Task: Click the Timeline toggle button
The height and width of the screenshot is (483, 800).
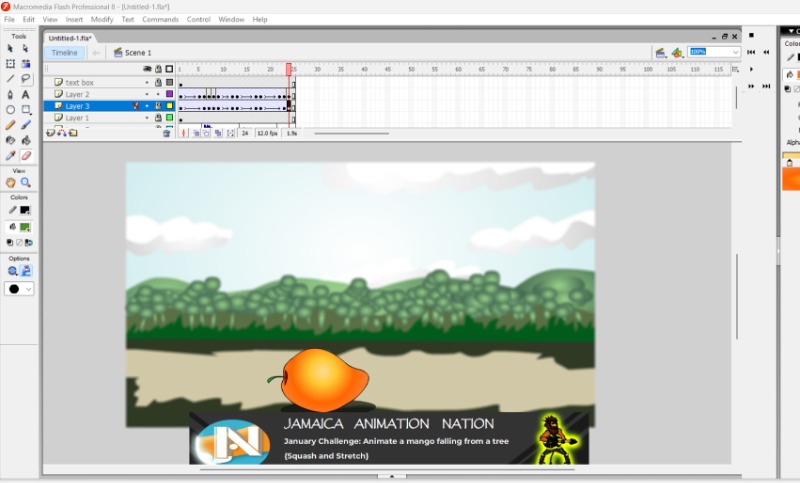Action: click(x=64, y=52)
